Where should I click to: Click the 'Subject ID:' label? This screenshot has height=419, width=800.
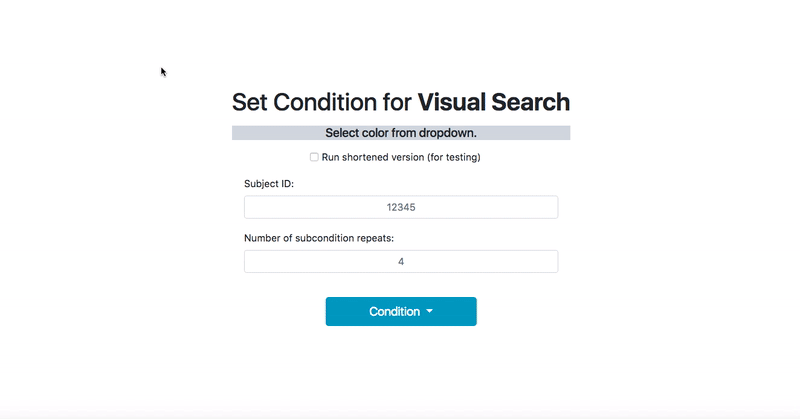coord(269,184)
